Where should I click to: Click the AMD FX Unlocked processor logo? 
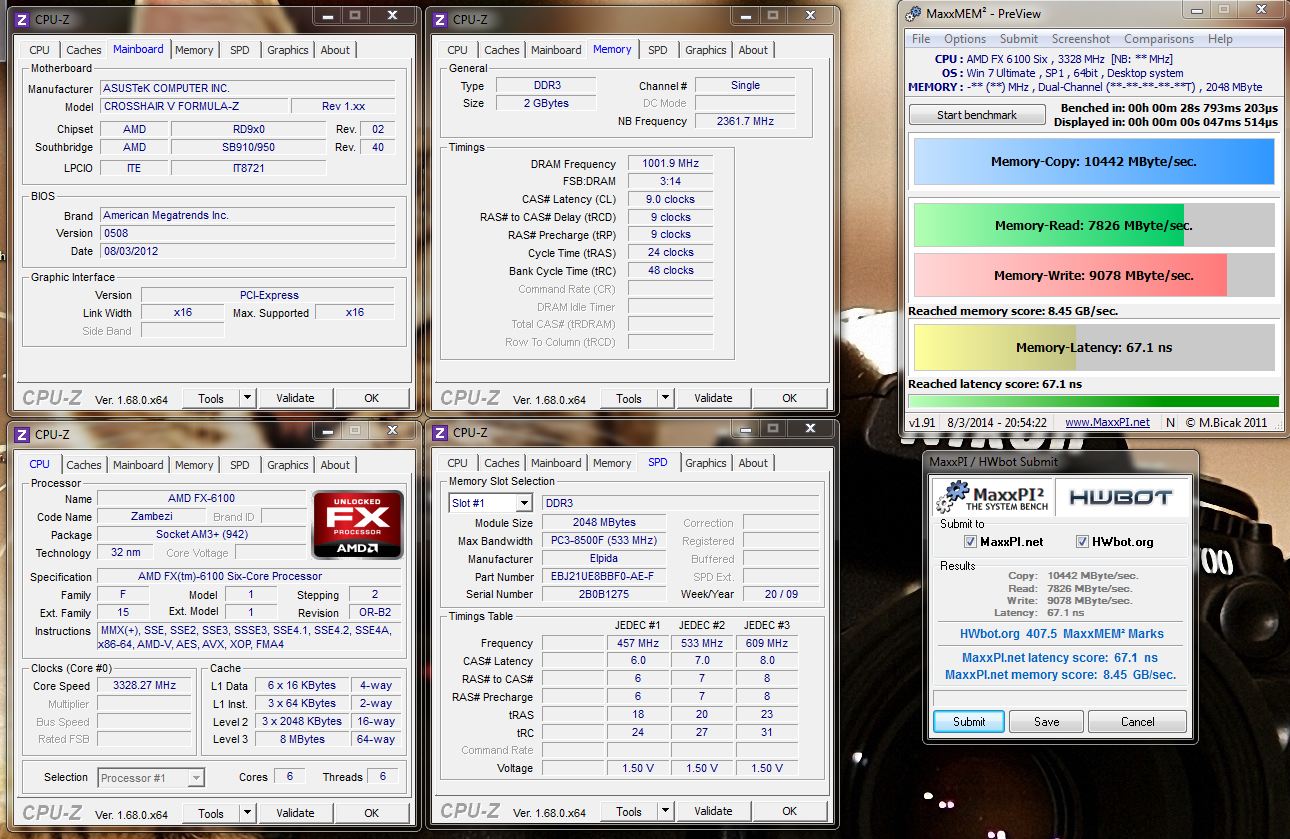pyautogui.click(x=357, y=524)
